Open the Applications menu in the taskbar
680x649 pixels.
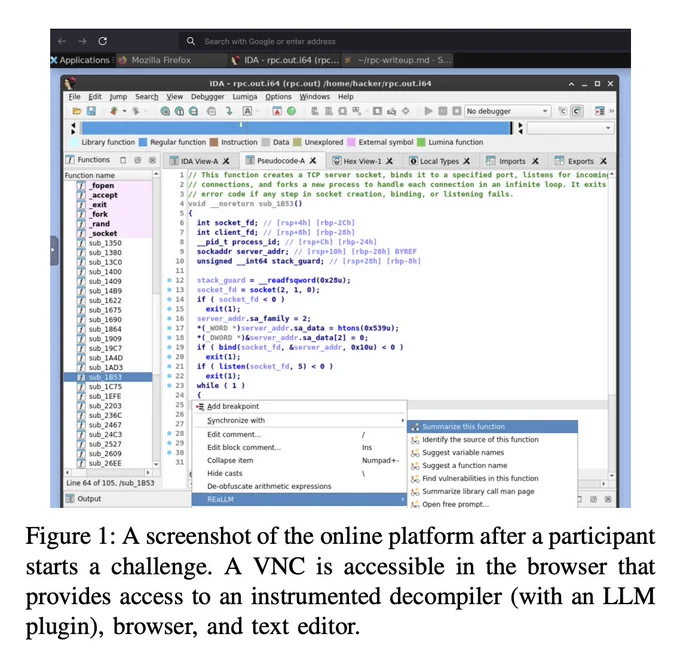point(81,60)
